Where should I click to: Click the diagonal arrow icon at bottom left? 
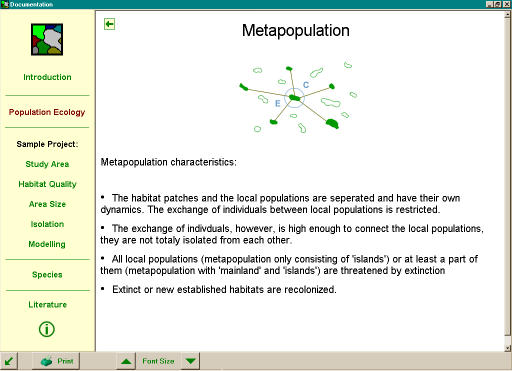(9, 361)
